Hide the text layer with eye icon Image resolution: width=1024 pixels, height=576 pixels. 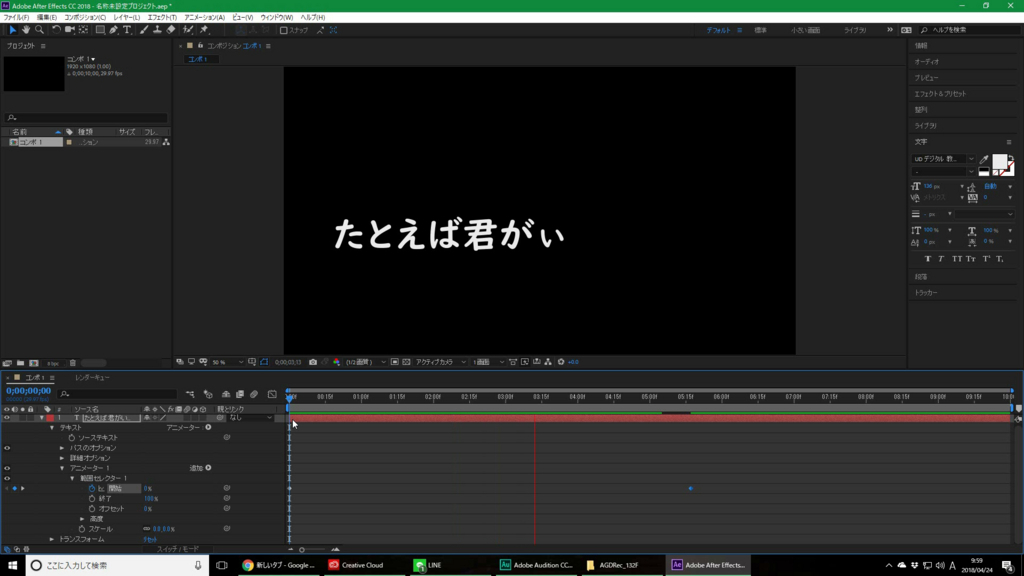pos(7,418)
